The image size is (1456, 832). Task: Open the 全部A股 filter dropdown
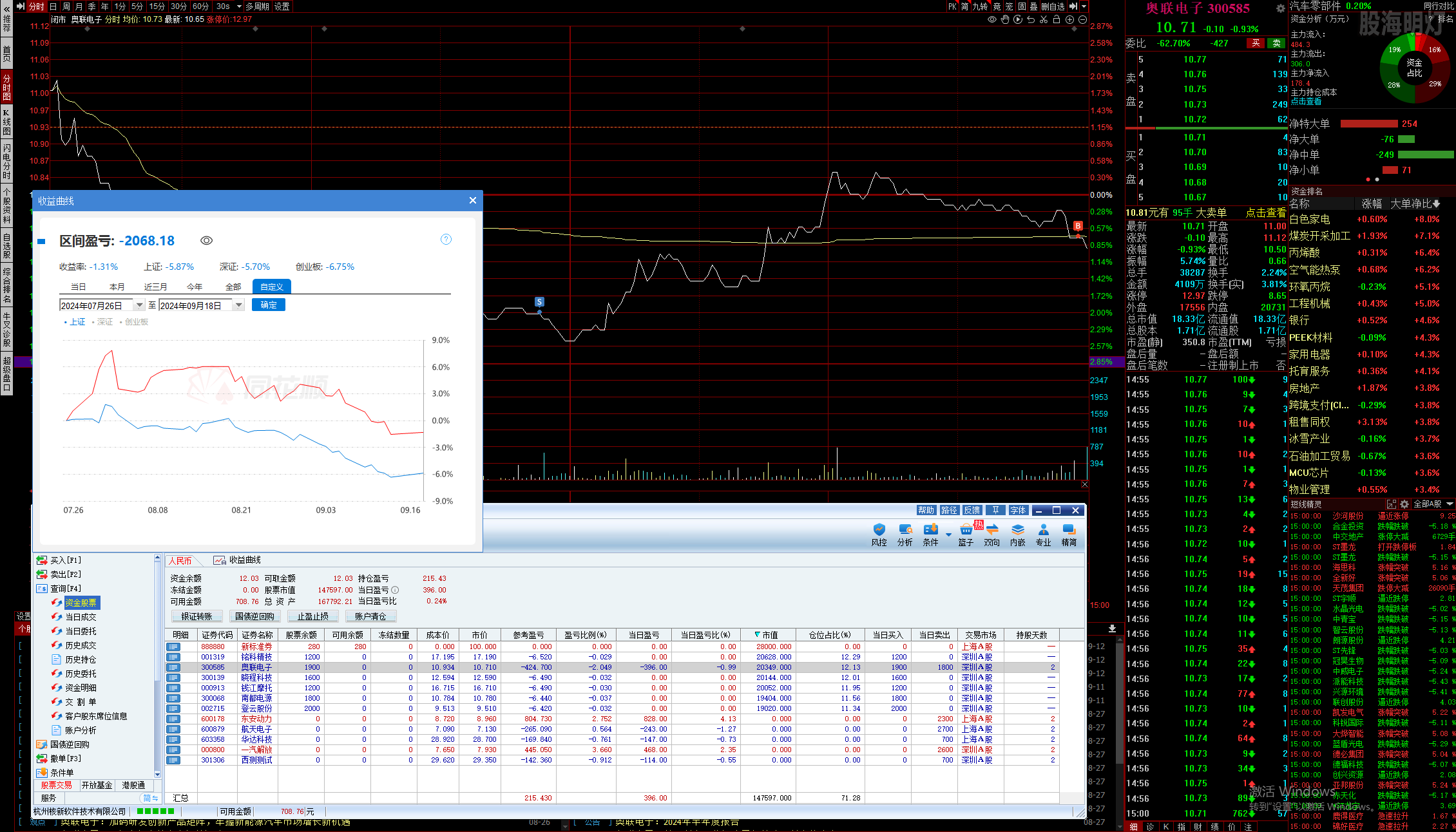point(1433,504)
